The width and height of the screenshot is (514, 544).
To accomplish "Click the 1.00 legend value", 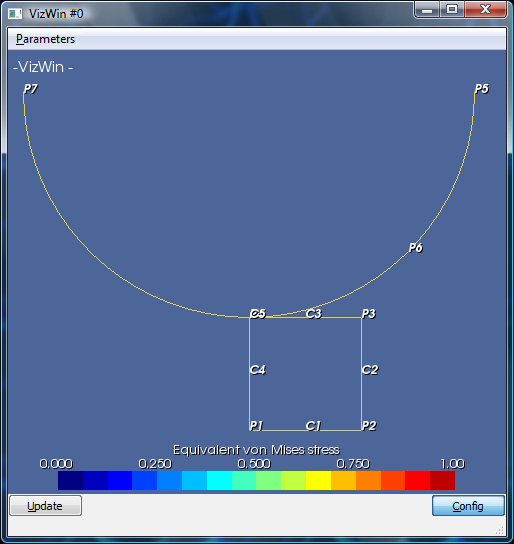I will click(x=453, y=464).
